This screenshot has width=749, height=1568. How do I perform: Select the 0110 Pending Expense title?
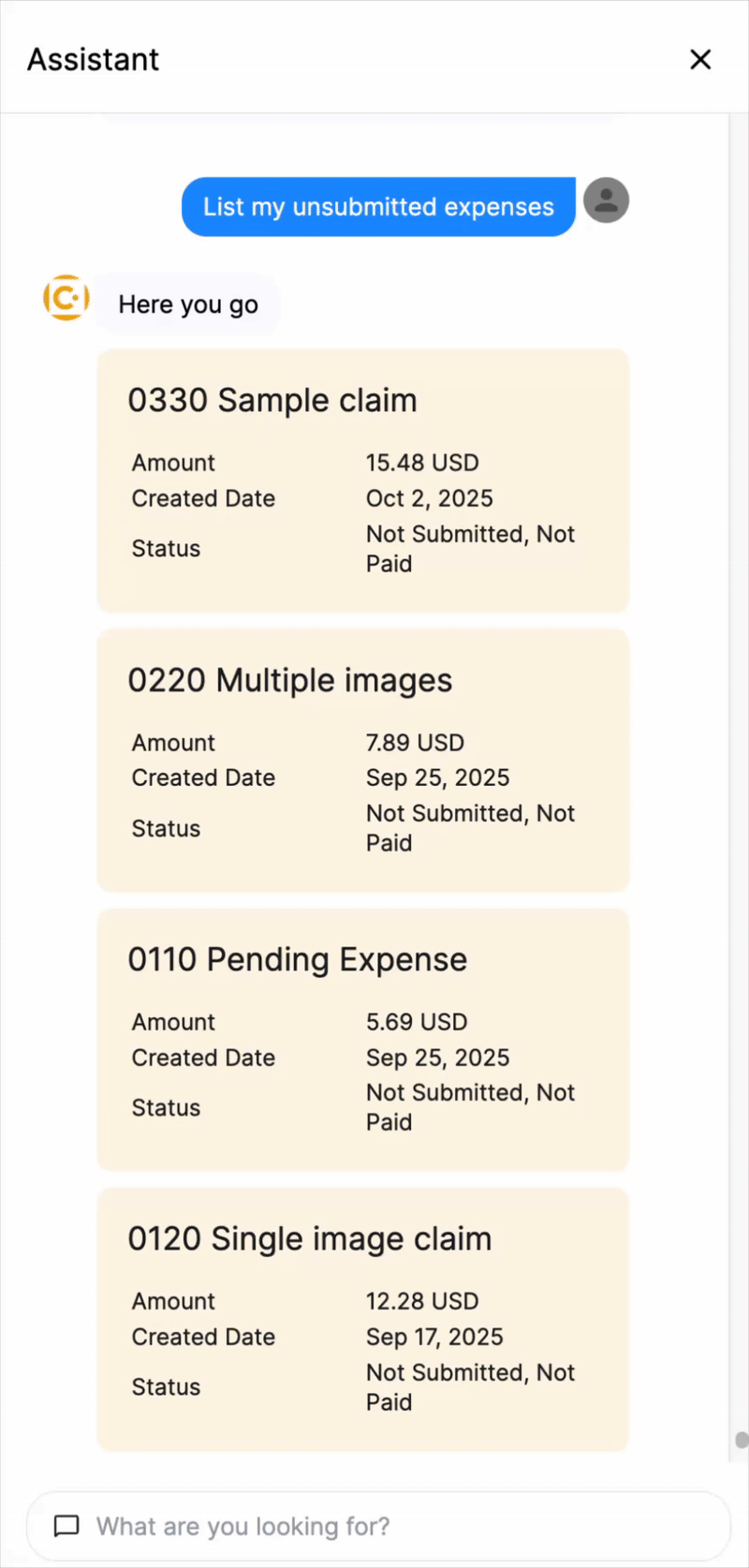coord(298,960)
